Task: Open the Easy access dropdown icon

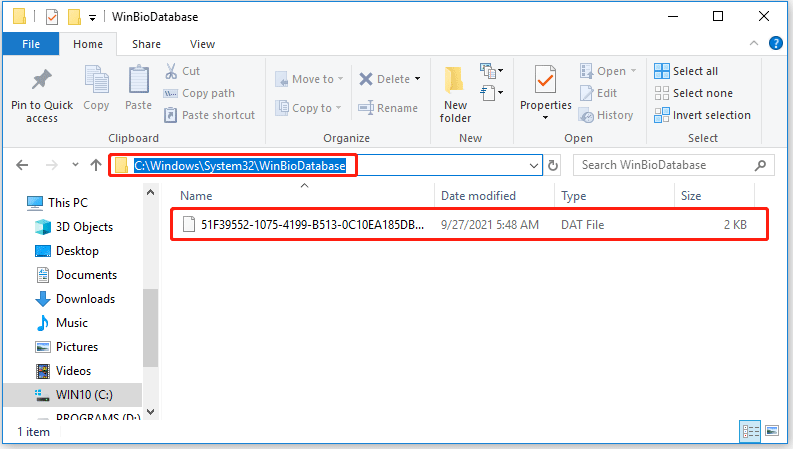Action: (491, 93)
